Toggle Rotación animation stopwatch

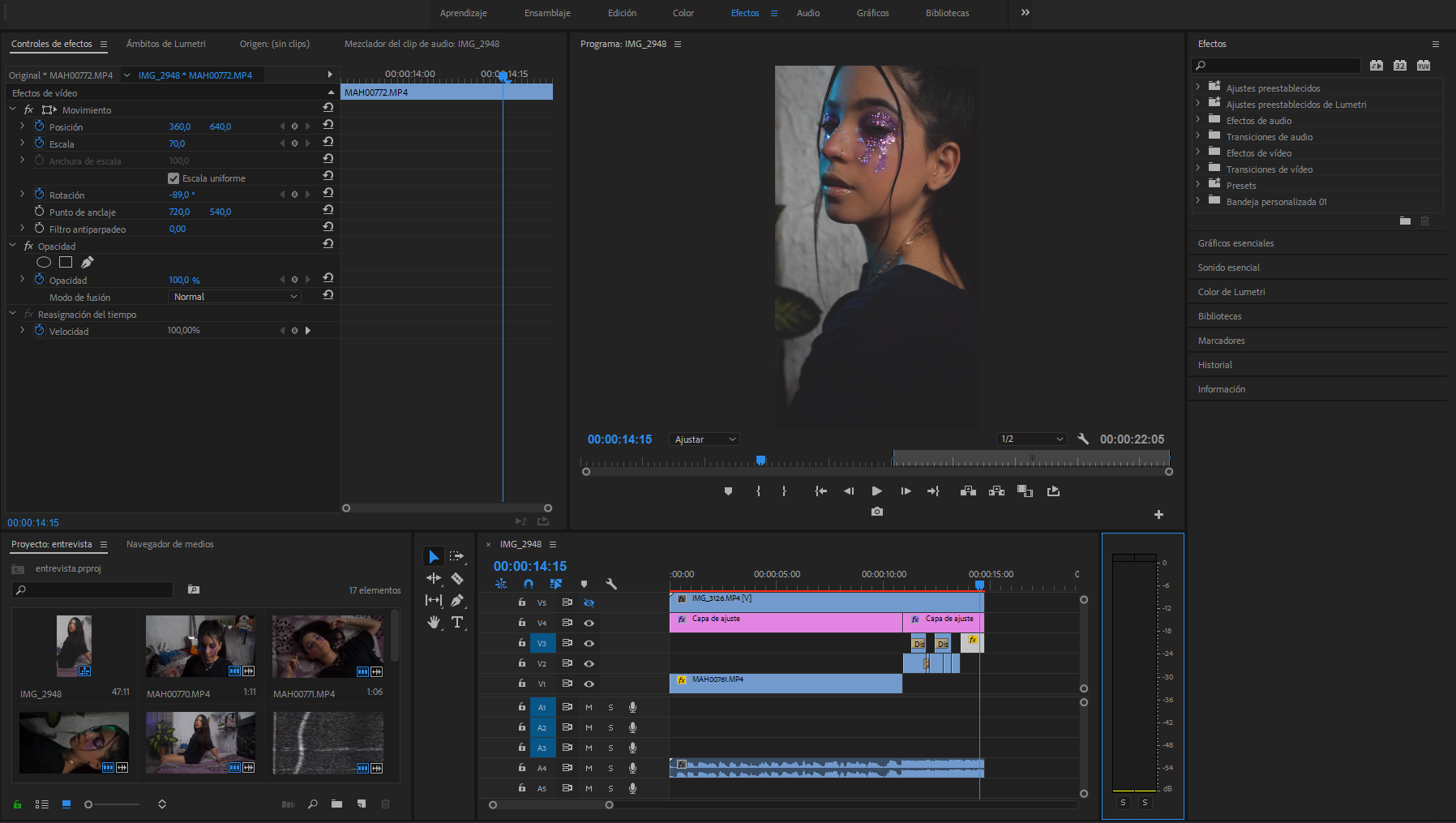click(x=39, y=194)
